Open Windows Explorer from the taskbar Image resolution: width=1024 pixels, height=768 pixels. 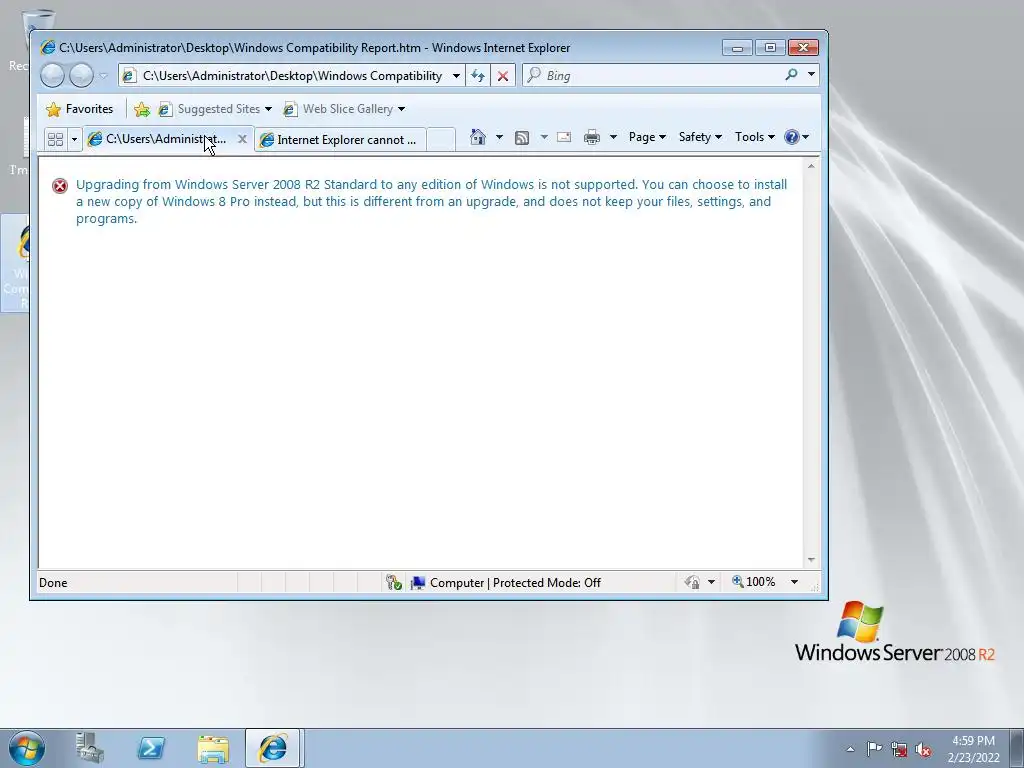tap(213, 748)
